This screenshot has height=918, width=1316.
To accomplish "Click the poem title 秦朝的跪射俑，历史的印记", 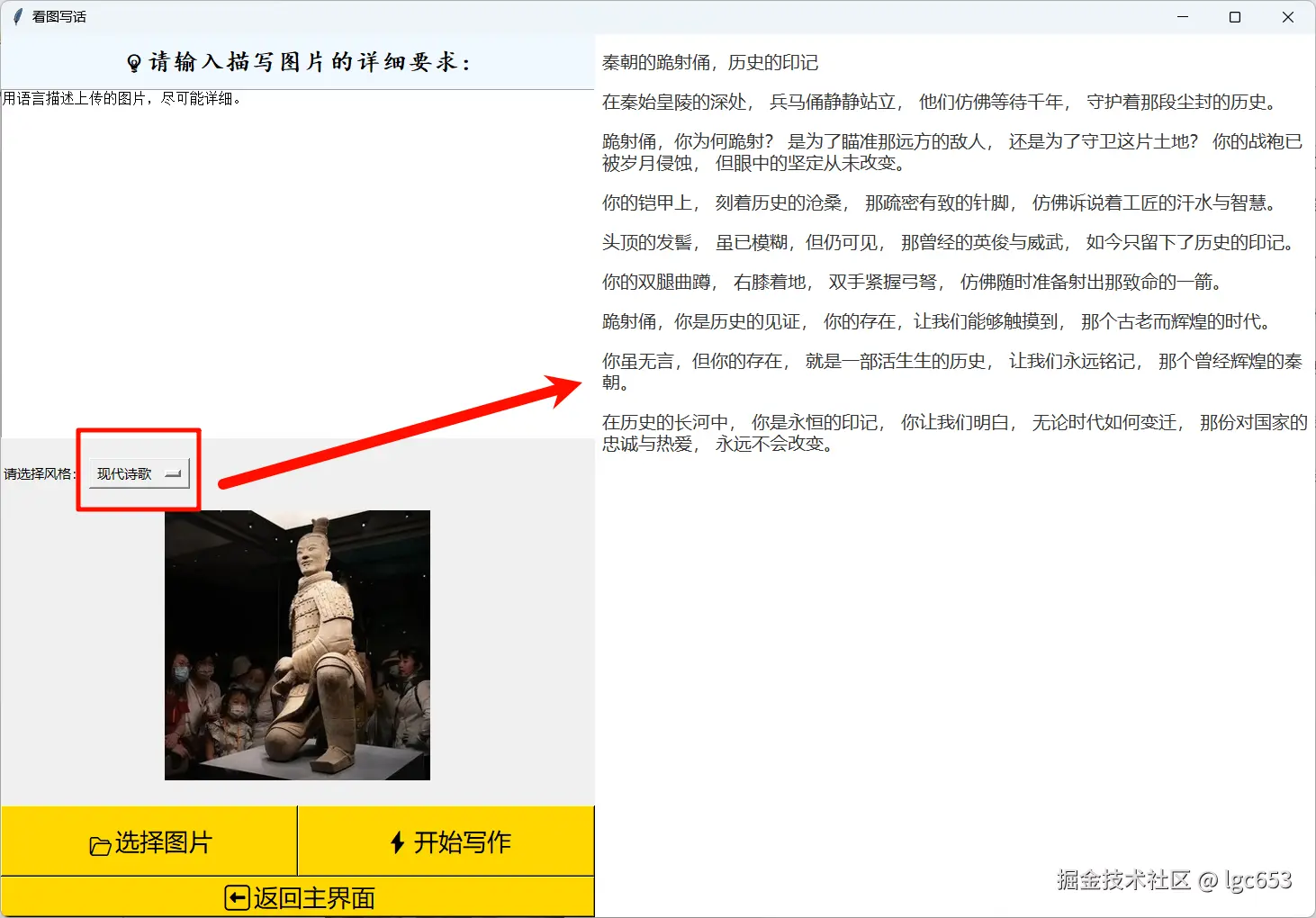I will 710,62.
